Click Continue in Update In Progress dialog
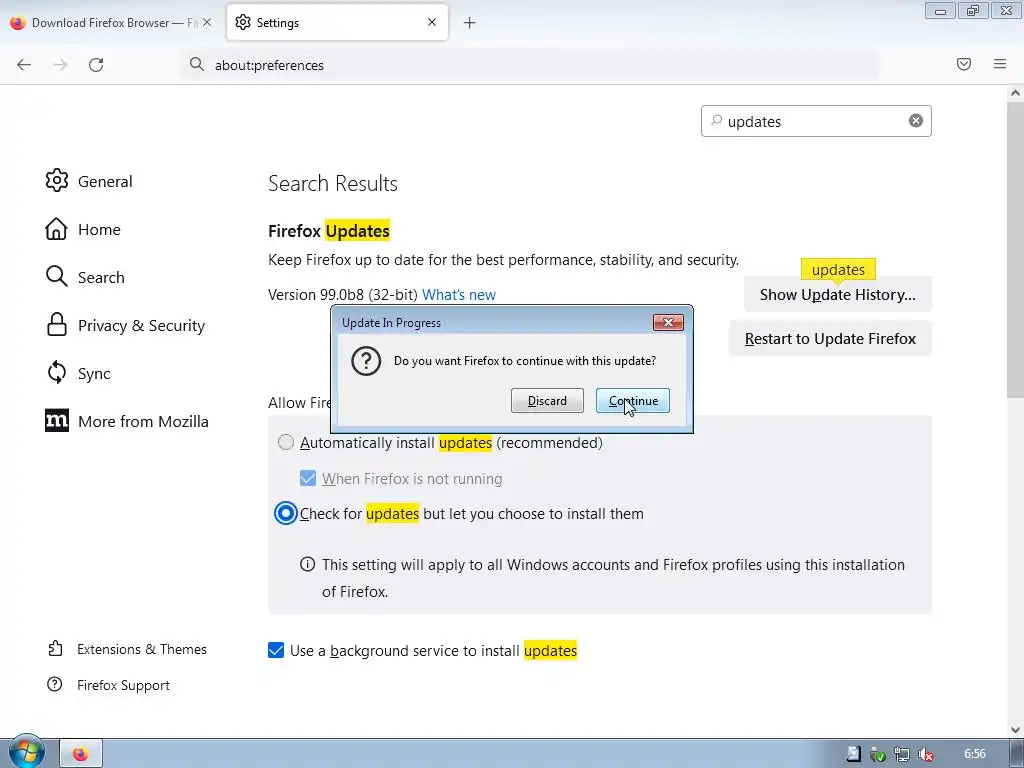 [x=632, y=400]
